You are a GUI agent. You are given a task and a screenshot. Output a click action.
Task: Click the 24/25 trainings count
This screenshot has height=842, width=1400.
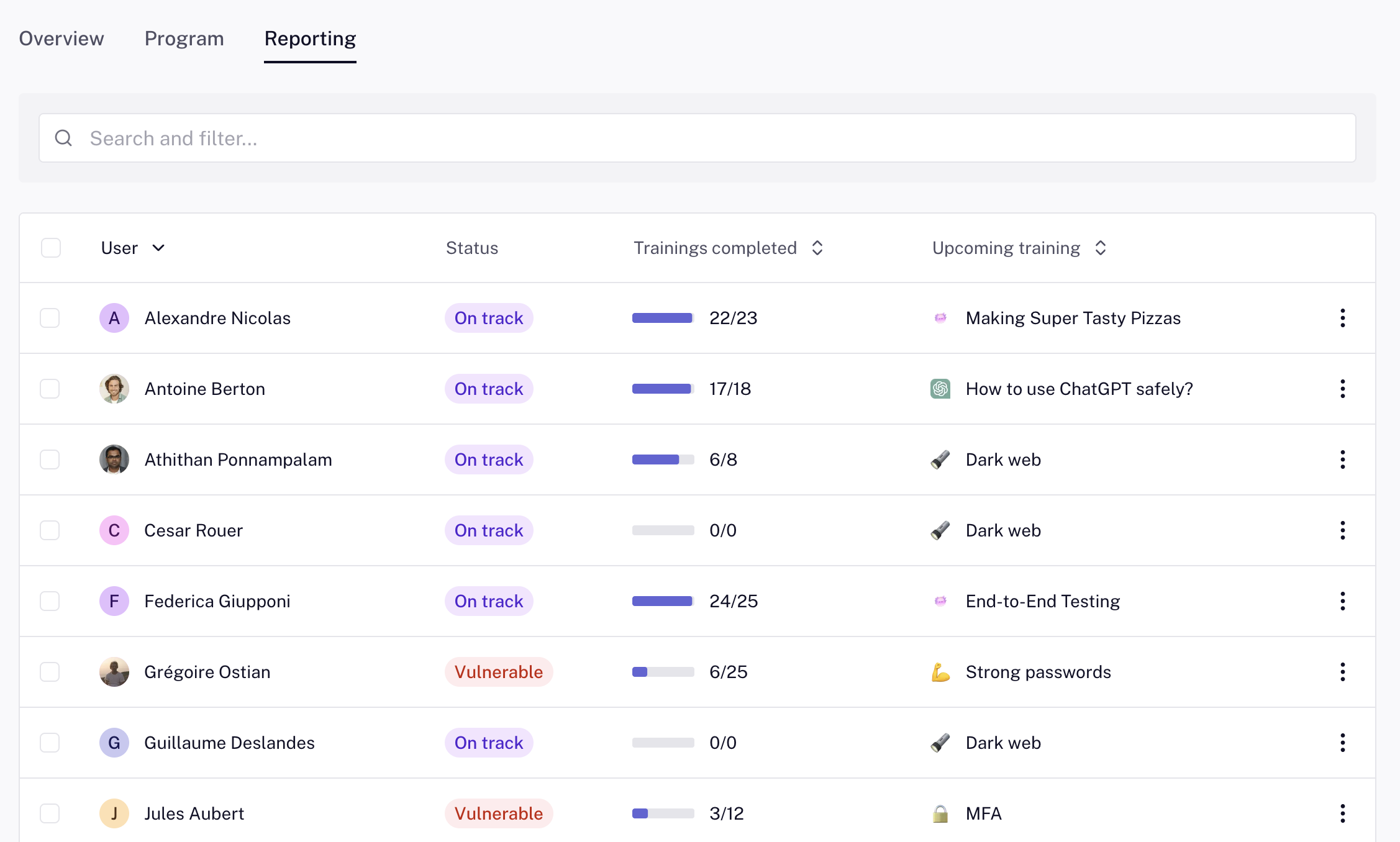pos(734,601)
